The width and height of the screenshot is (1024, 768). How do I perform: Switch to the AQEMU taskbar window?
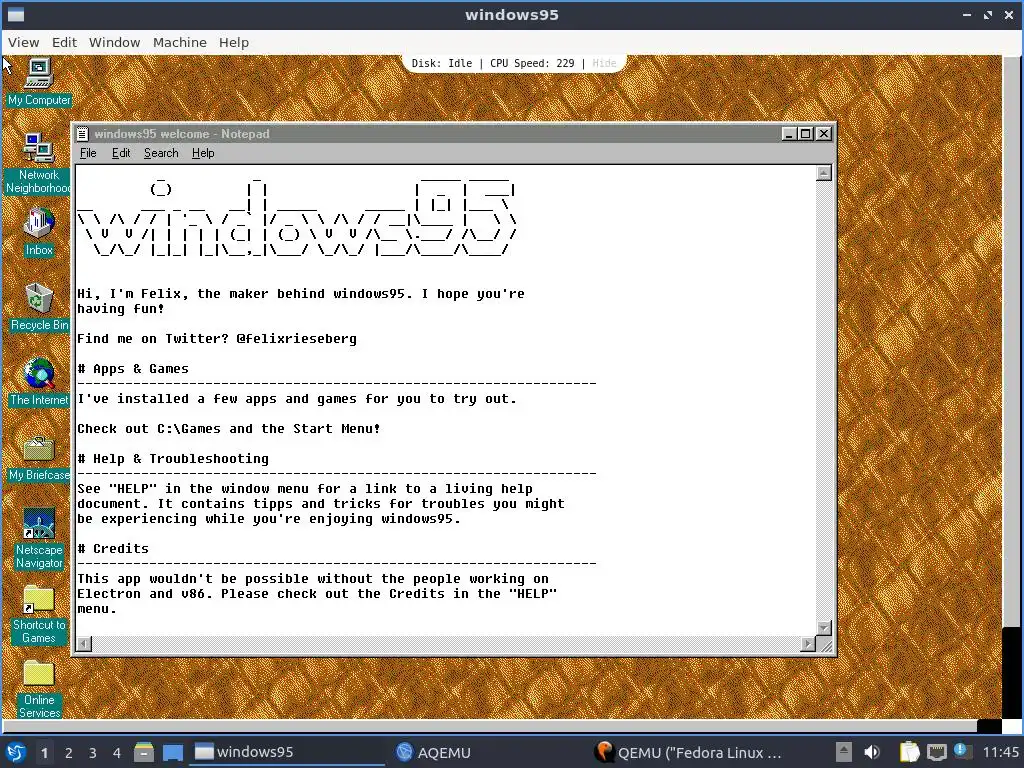434,752
